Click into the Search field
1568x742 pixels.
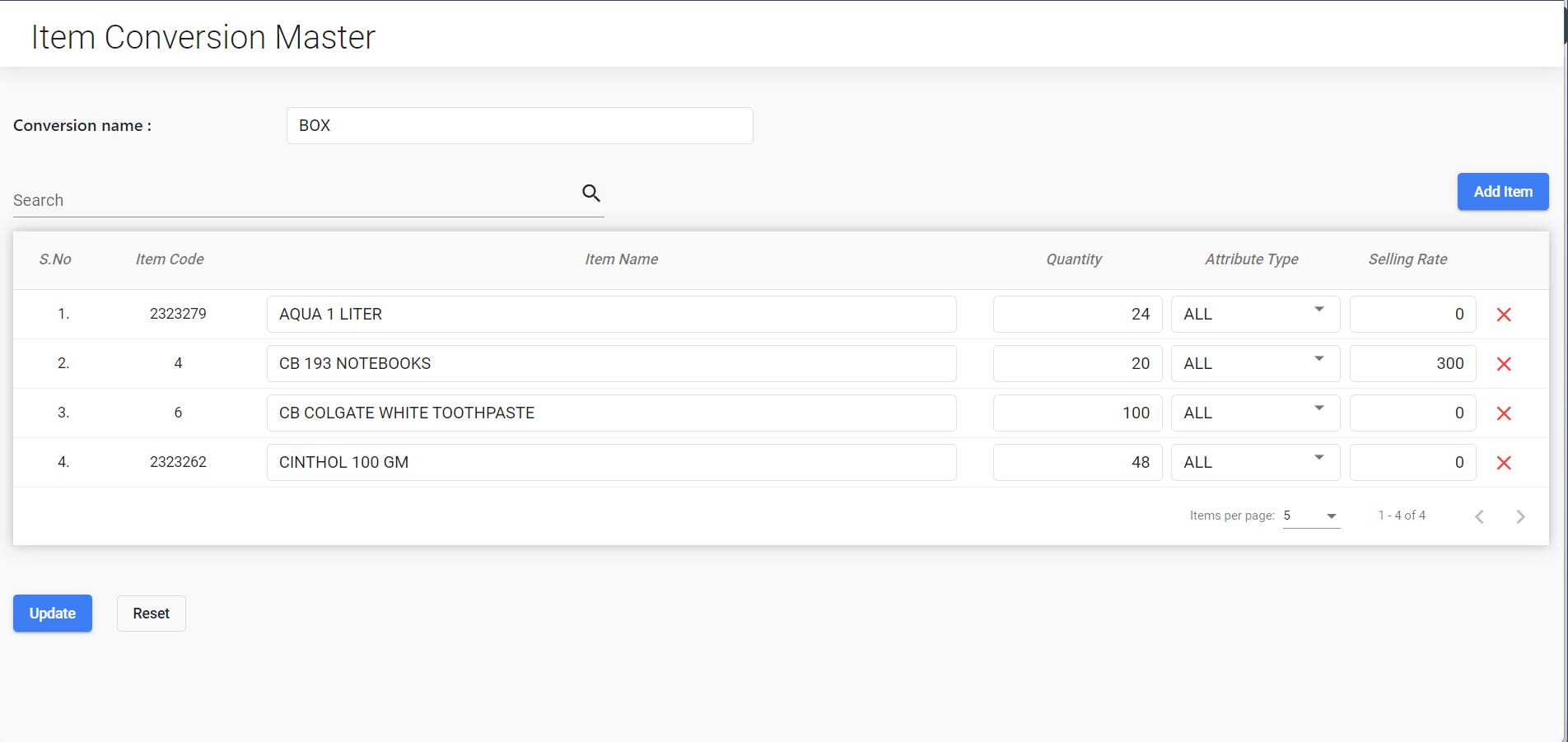click(x=292, y=200)
